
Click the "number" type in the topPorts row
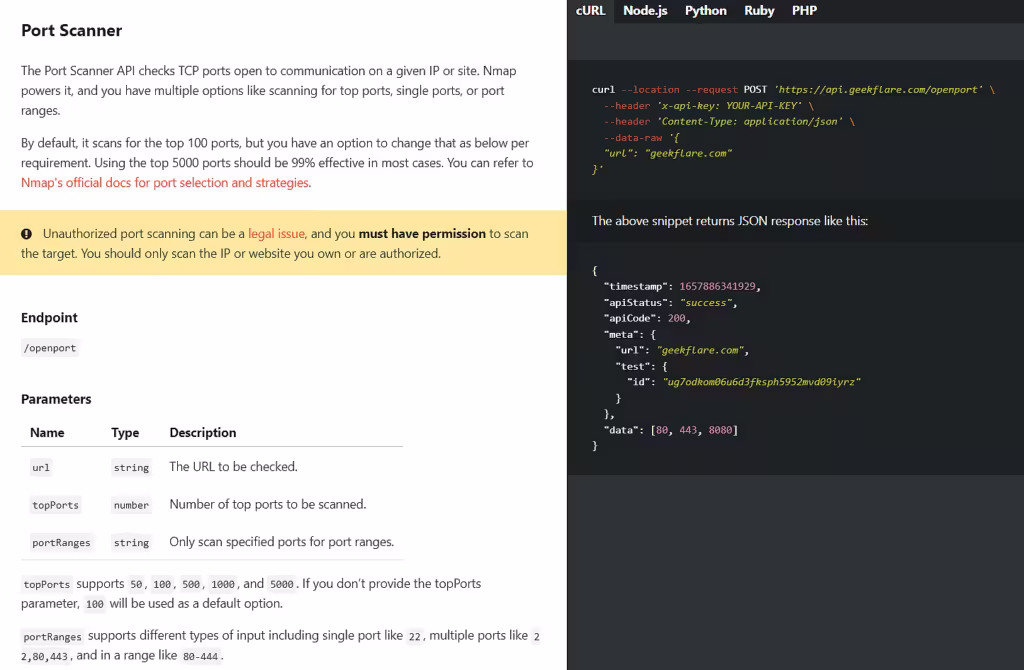[131, 505]
